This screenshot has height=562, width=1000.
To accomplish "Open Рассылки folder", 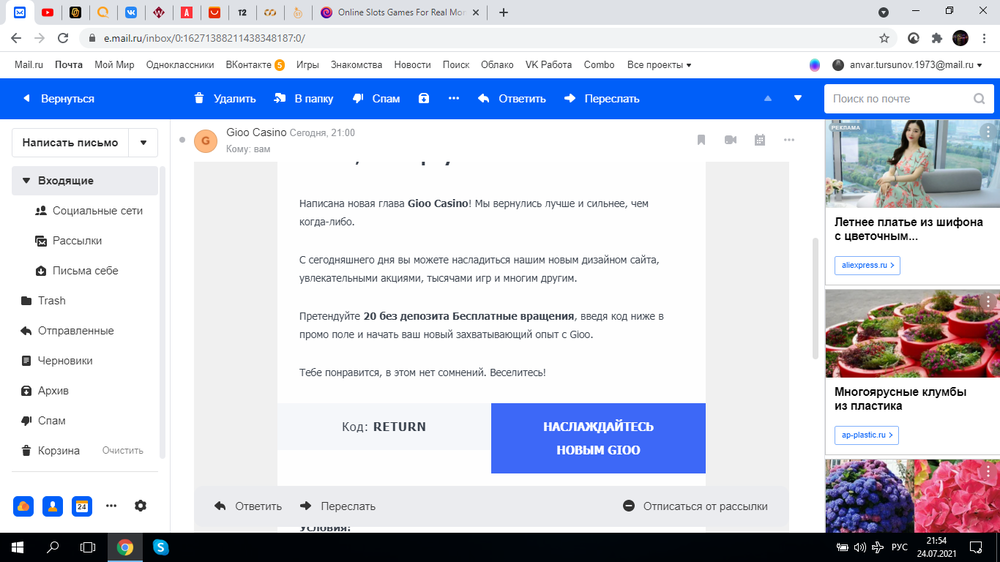I will [68, 240].
